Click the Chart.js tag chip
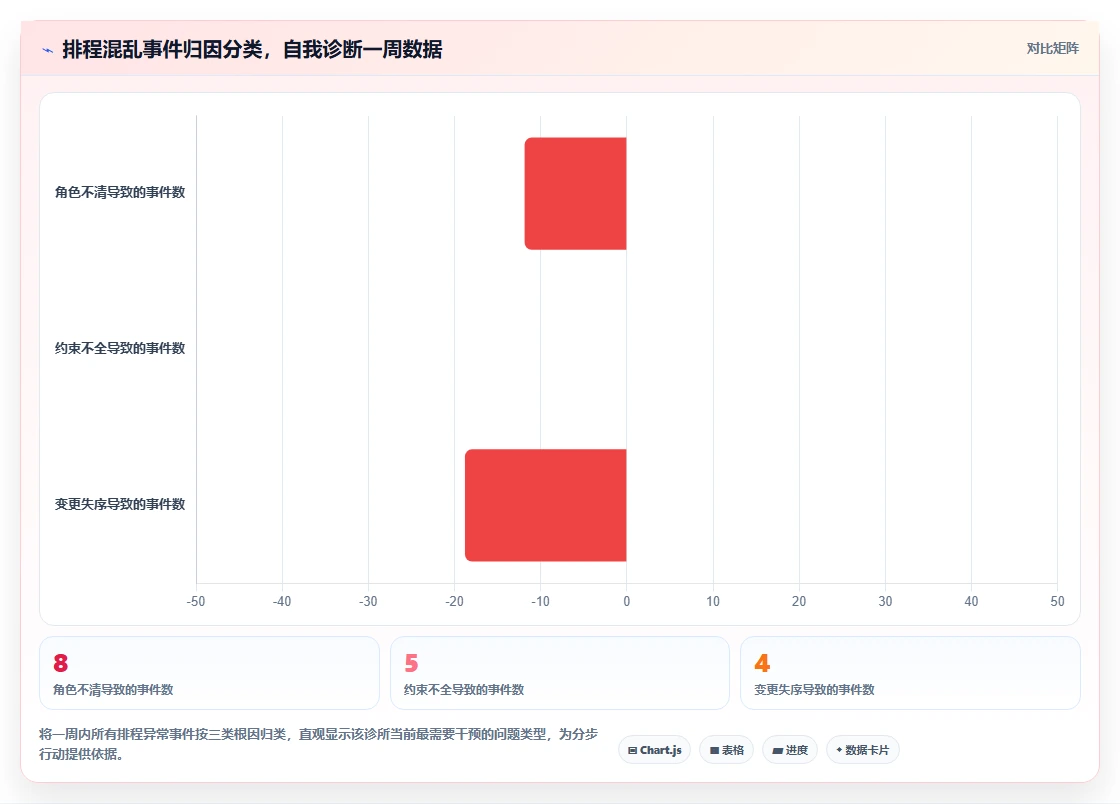1120x804 pixels. 654,750
